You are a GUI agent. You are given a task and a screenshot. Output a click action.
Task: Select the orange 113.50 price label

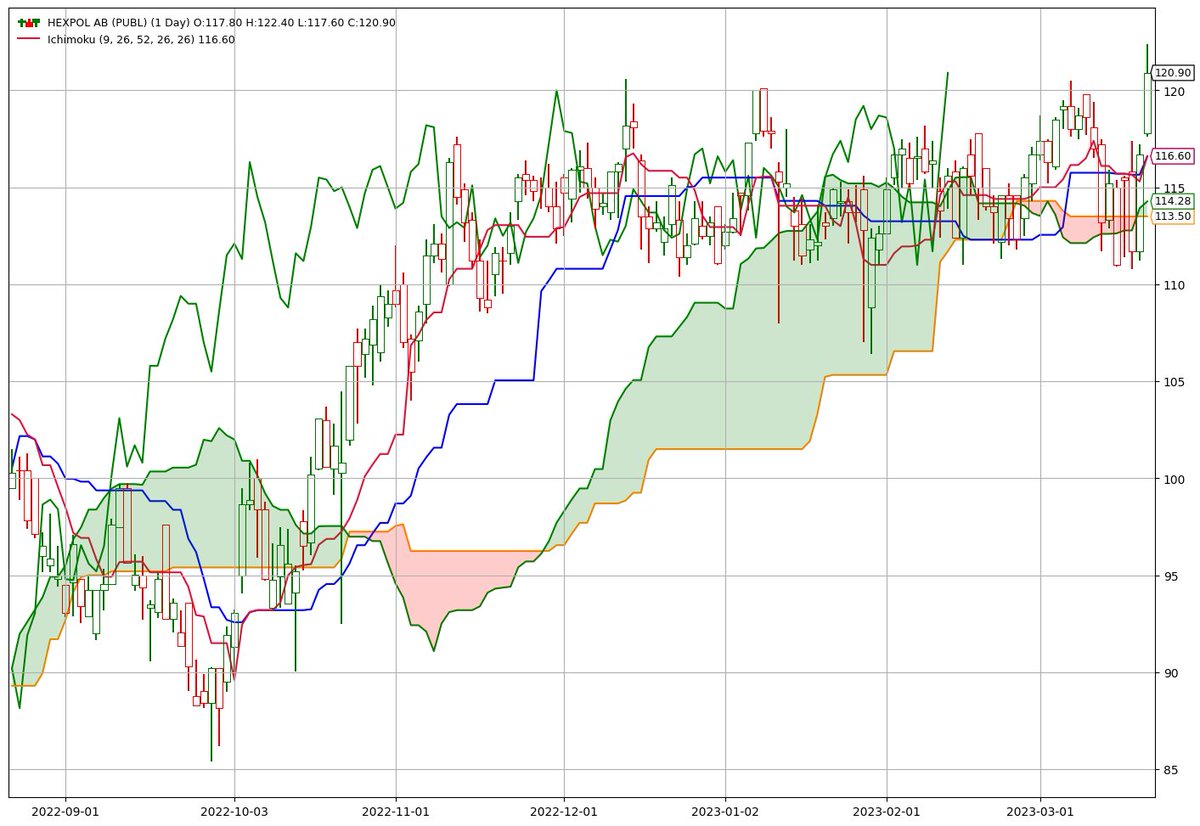coord(1172,216)
